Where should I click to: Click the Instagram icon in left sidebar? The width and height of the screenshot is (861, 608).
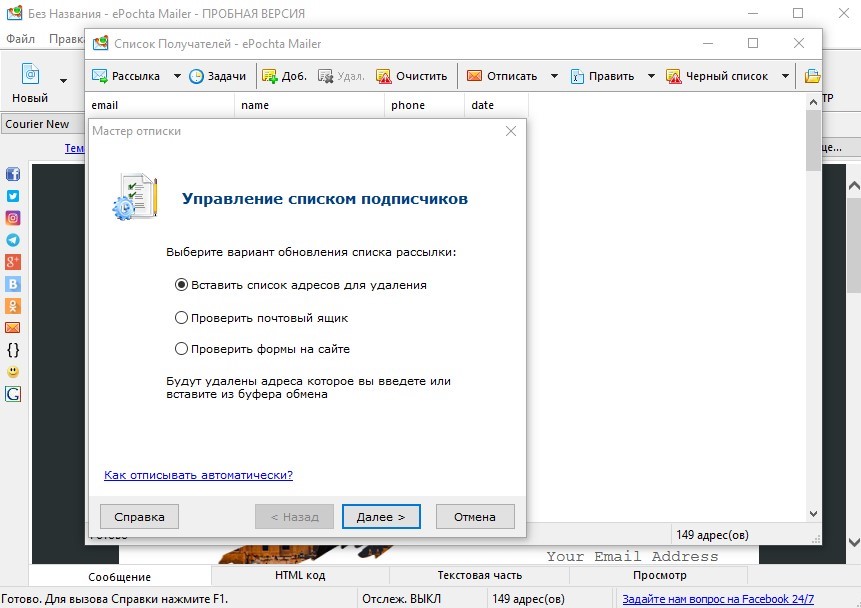tap(13, 218)
